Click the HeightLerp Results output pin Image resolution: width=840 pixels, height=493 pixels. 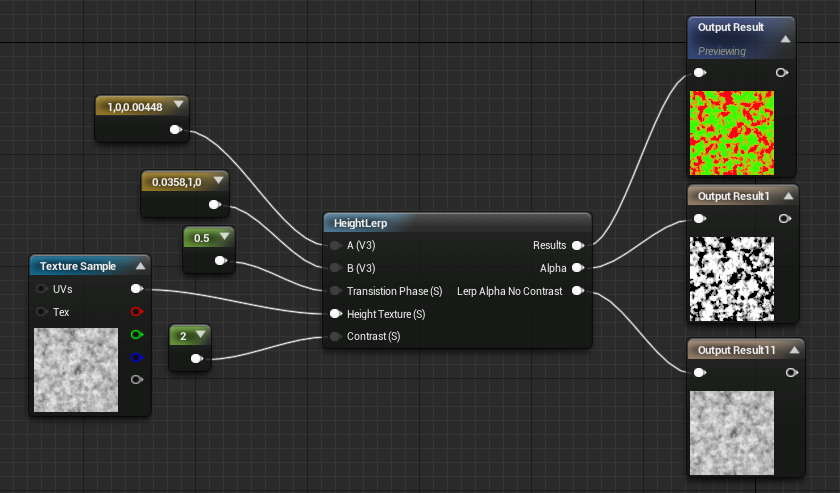(578, 245)
